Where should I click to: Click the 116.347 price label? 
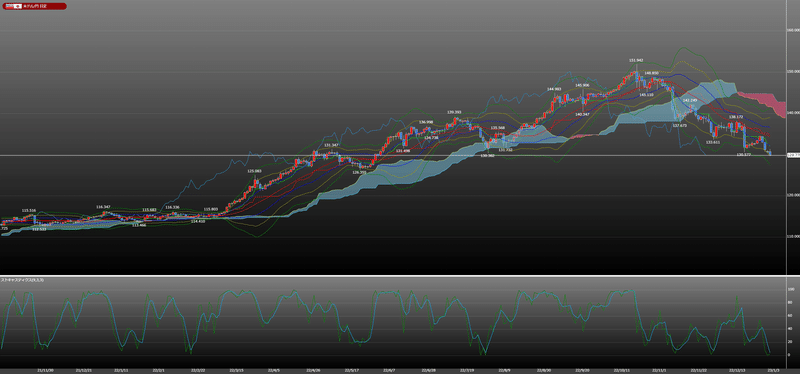point(103,207)
